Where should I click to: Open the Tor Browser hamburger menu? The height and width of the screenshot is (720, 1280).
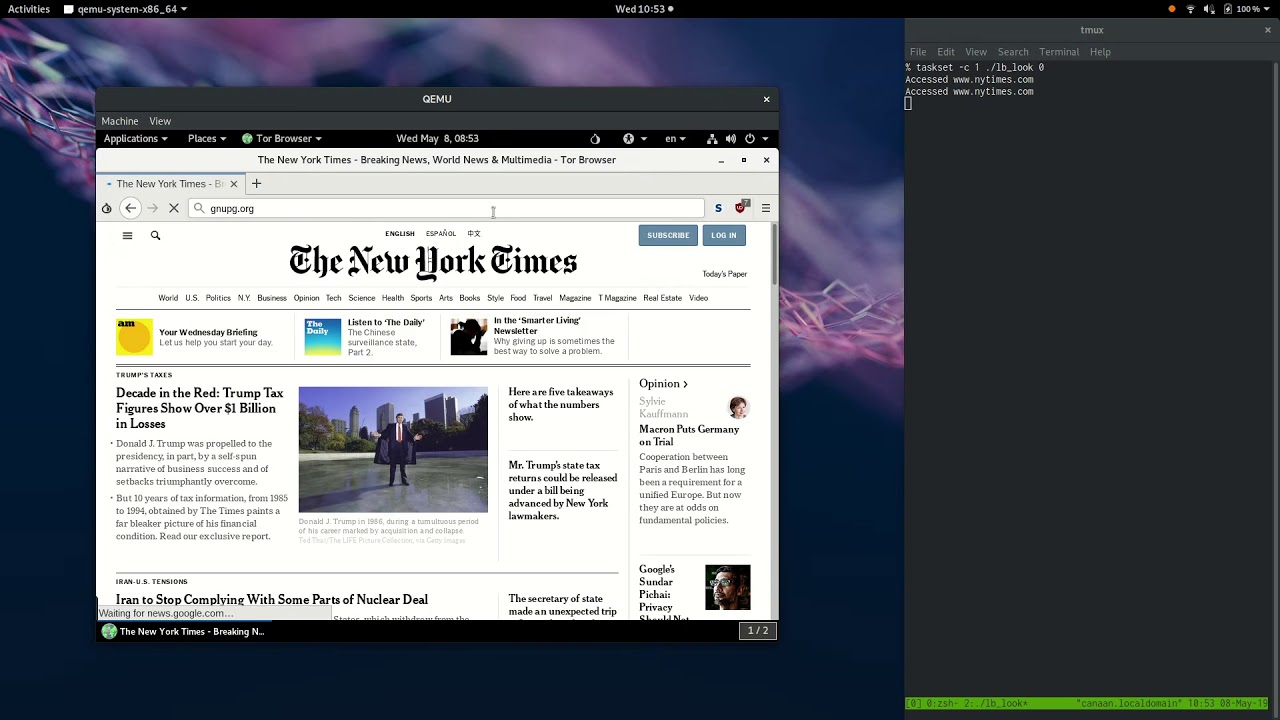[766, 208]
